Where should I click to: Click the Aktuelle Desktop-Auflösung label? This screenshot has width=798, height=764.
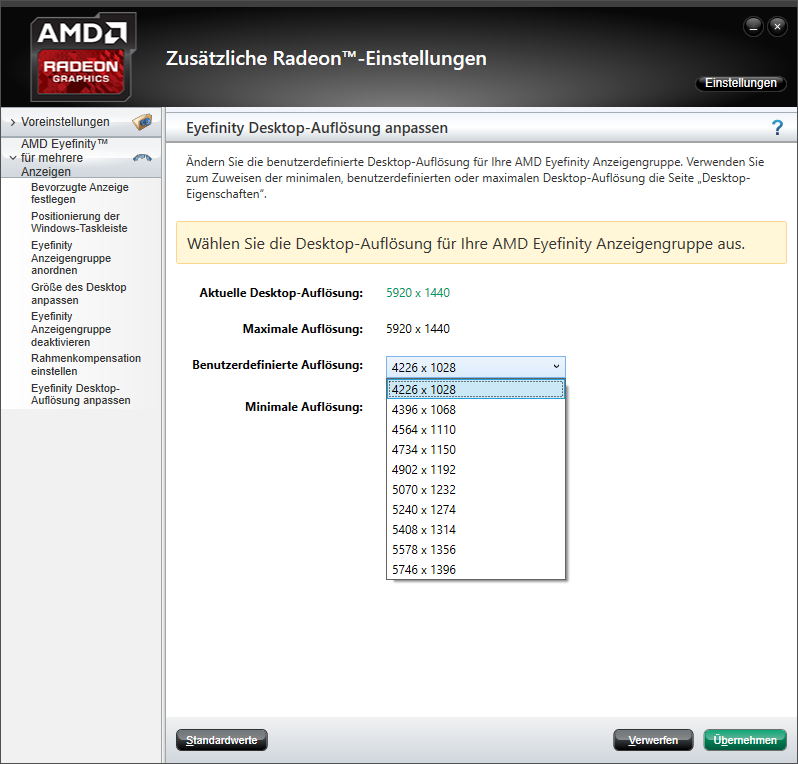[x=281, y=293]
